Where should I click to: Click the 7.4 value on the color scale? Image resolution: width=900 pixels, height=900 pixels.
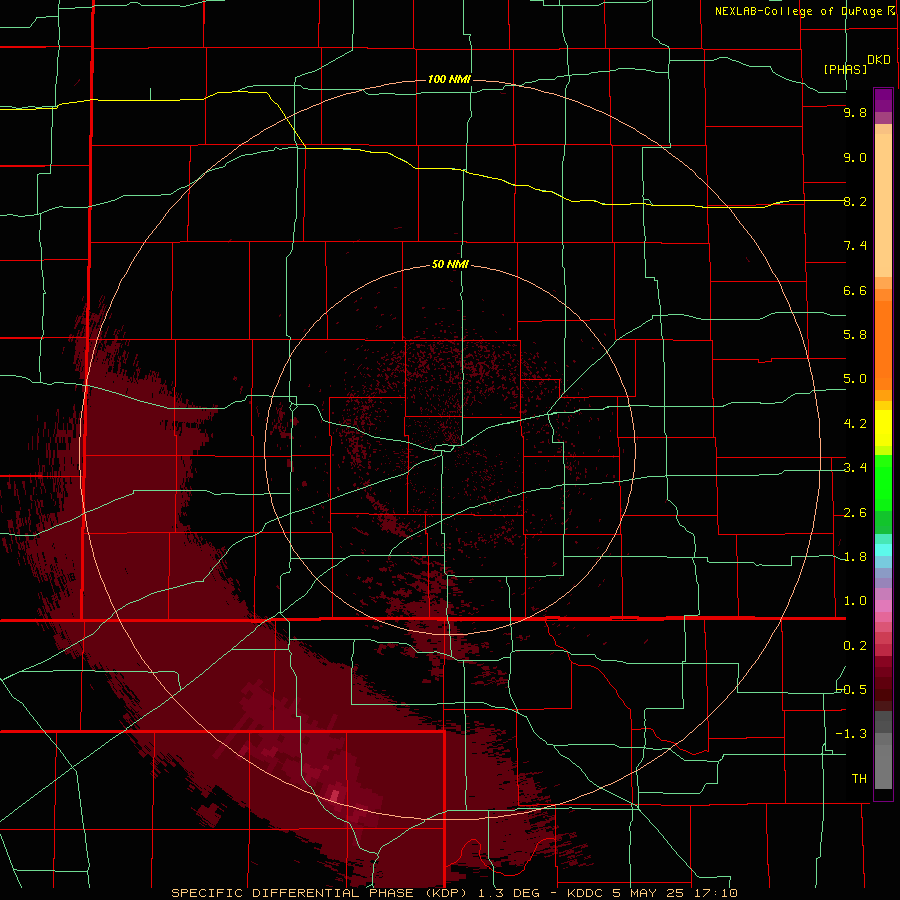(855, 246)
